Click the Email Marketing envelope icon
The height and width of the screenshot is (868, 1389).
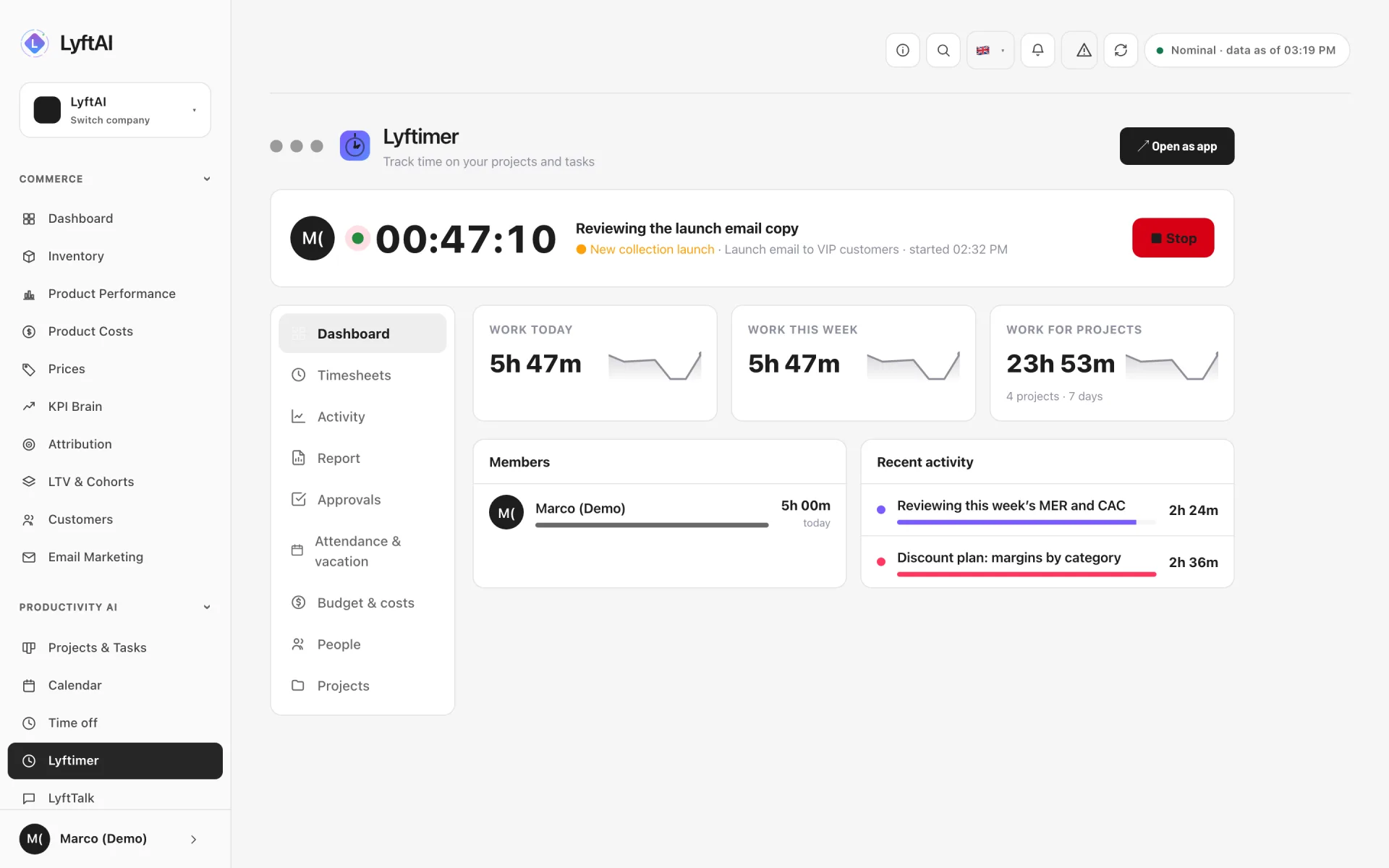29,557
